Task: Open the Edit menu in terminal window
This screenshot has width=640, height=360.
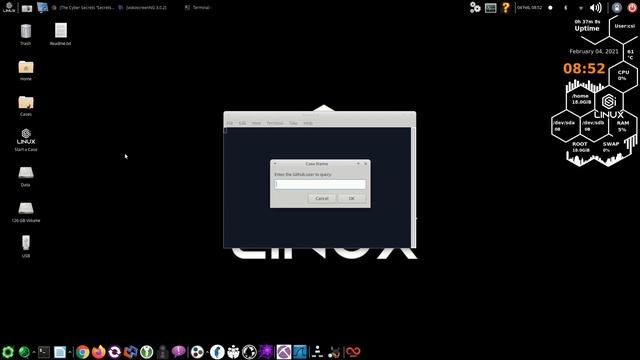Action: coord(242,123)
